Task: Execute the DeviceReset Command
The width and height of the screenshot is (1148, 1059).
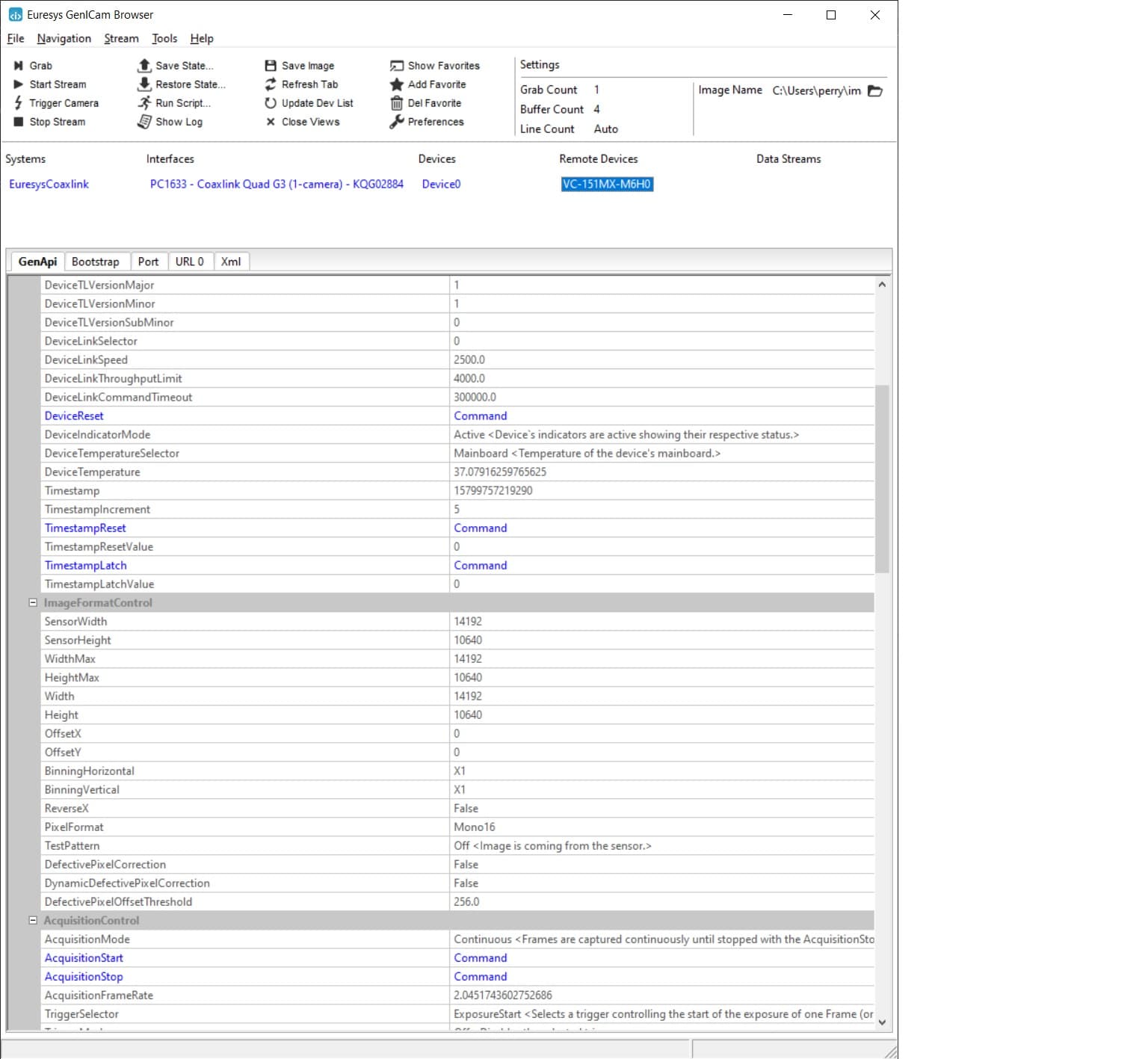Action: [x=481, y=416]
